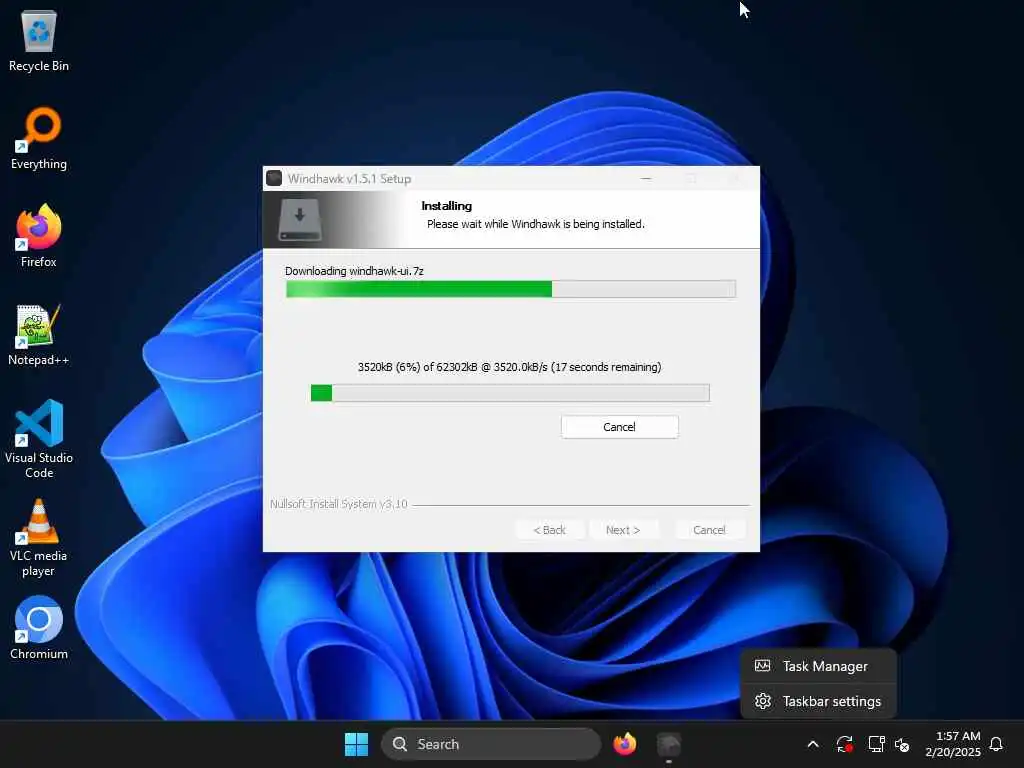The height and width of the screenshot is (768, 1024).
Task: Click the Firefox icon in the taskbar
Action: point(624,744)
